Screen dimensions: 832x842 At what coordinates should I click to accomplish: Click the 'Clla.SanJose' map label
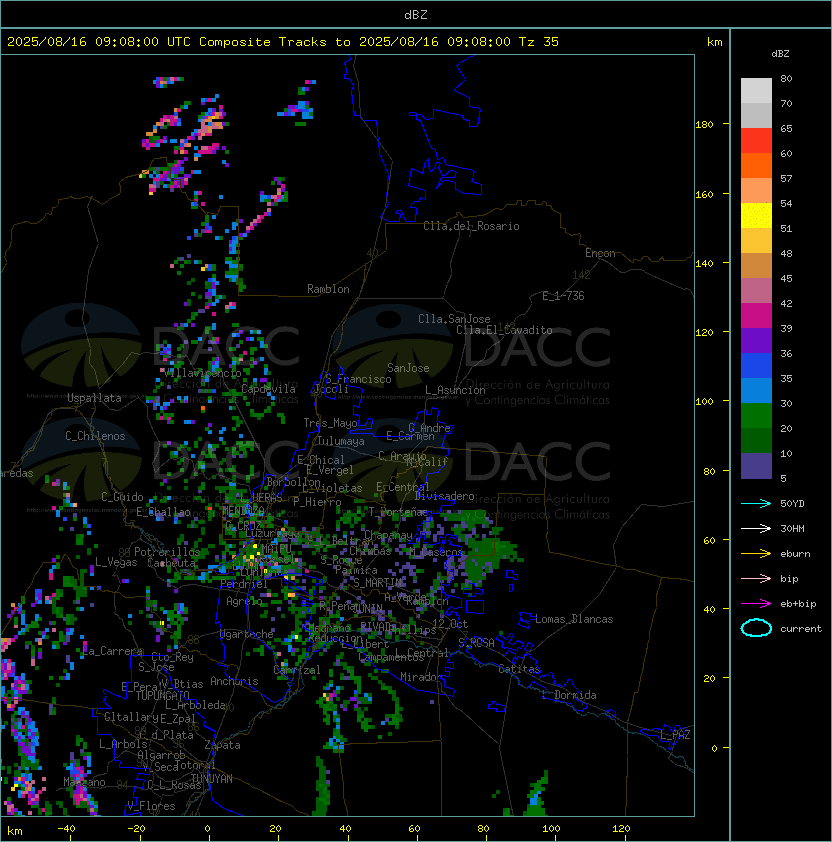point(454,319)
